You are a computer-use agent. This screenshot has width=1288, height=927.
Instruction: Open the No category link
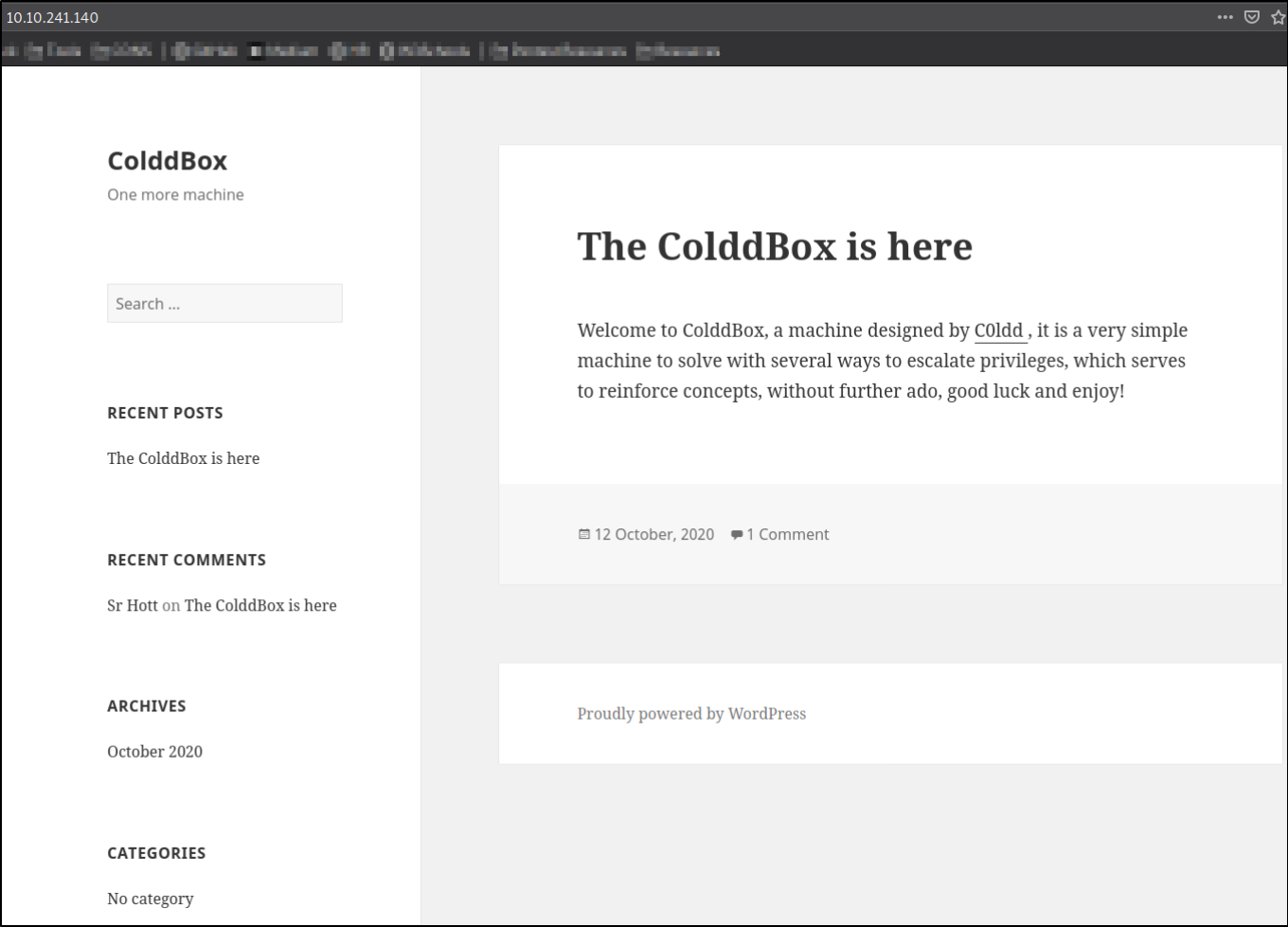pos(150,899)
